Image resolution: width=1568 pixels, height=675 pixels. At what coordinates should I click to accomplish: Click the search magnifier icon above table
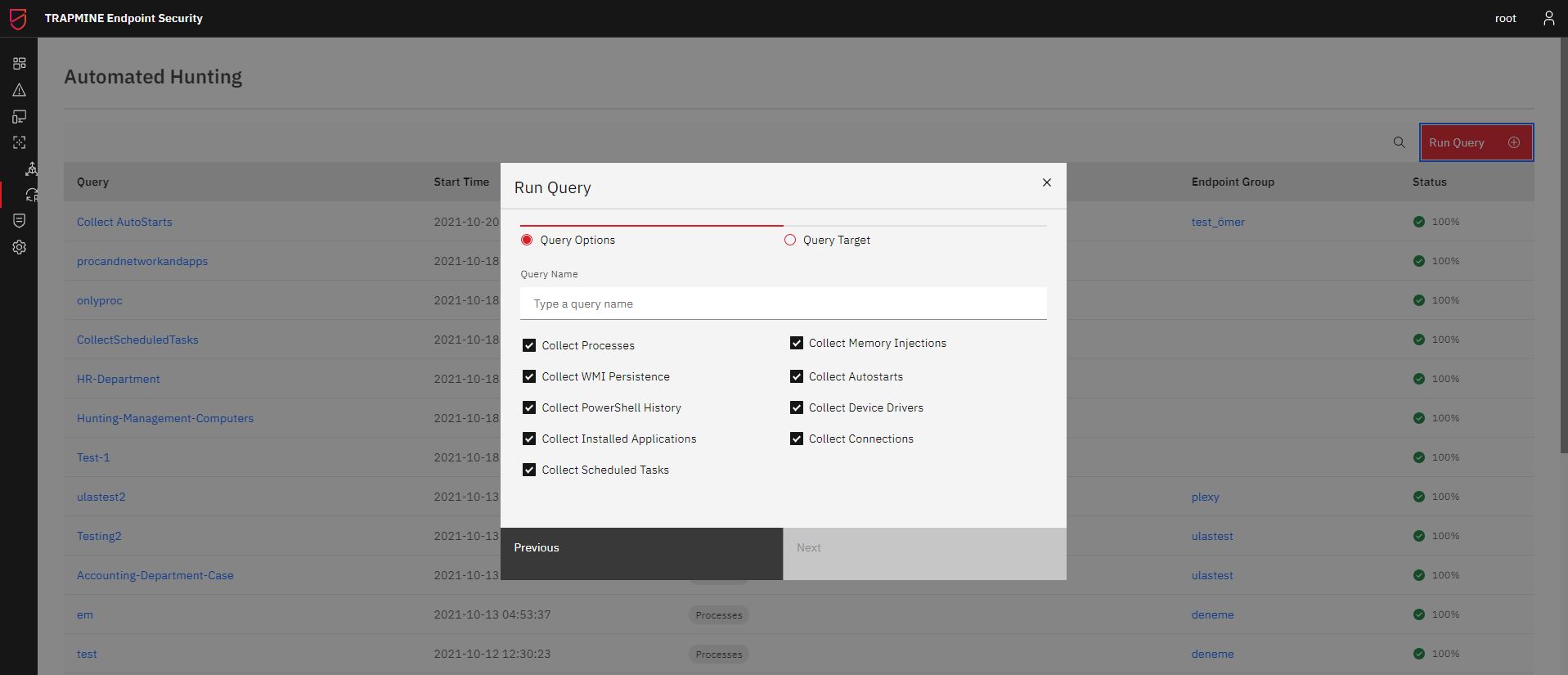click(1399, 142)
